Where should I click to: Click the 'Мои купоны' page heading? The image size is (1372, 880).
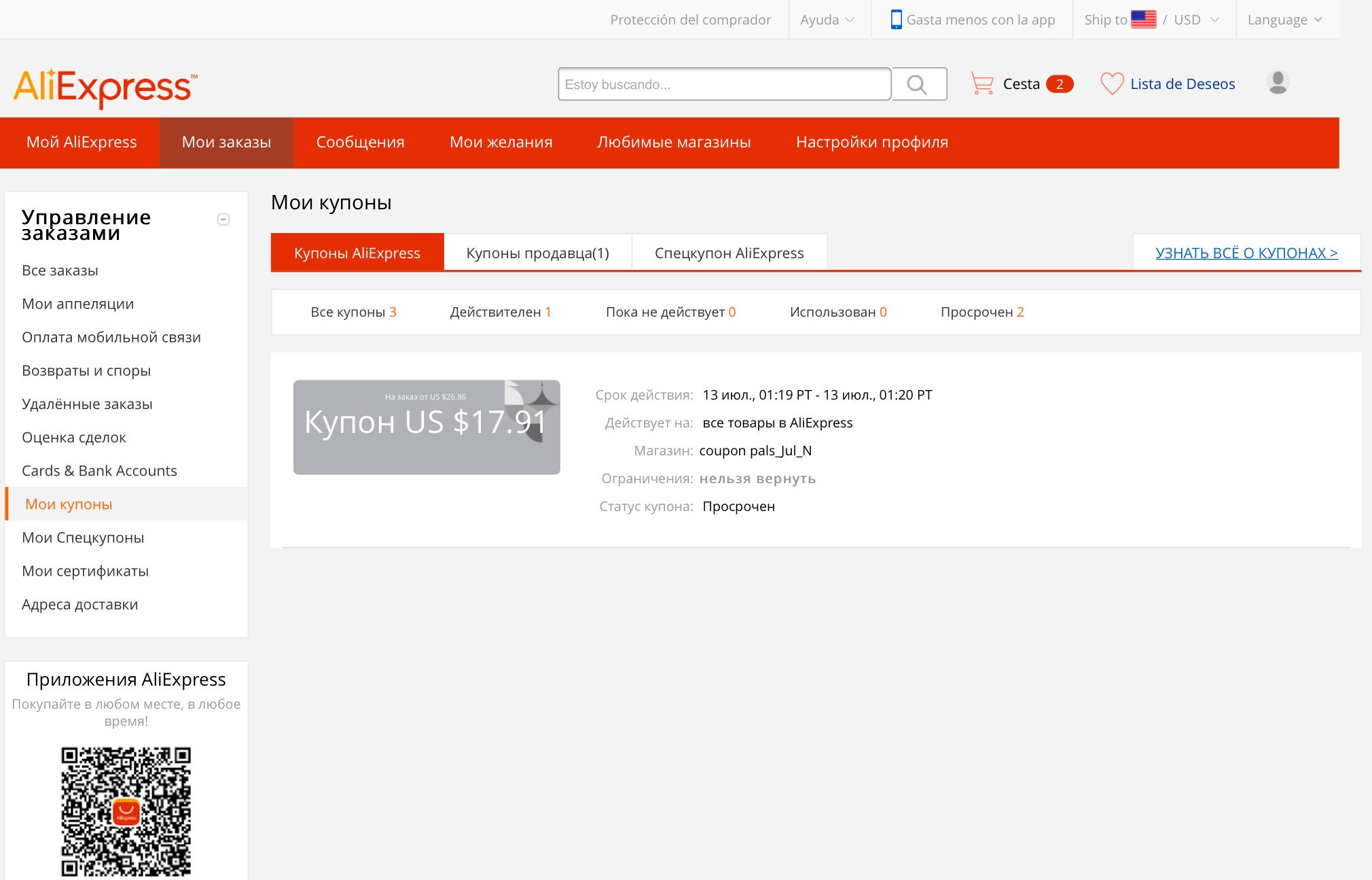pyautogui.click(x=331, y=203)
